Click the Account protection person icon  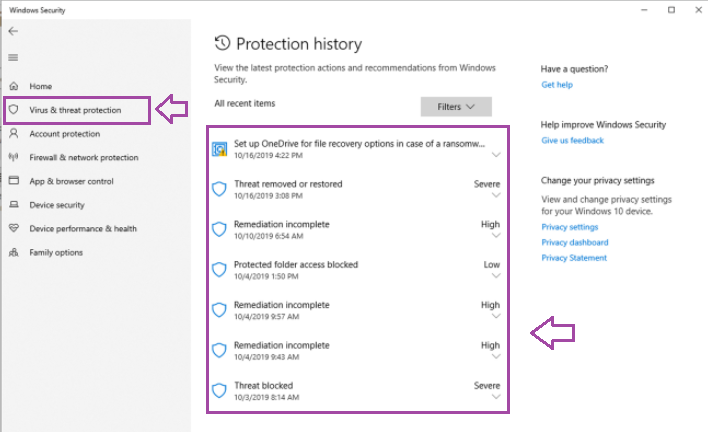pyautogui.click(x=14, y=134)
